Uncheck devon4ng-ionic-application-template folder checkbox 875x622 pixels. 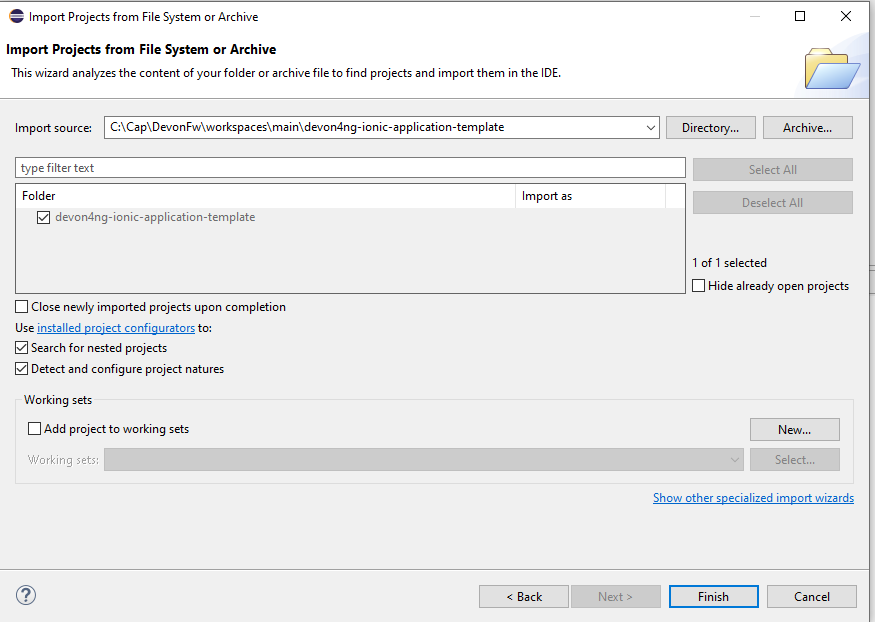click(43, 217)
